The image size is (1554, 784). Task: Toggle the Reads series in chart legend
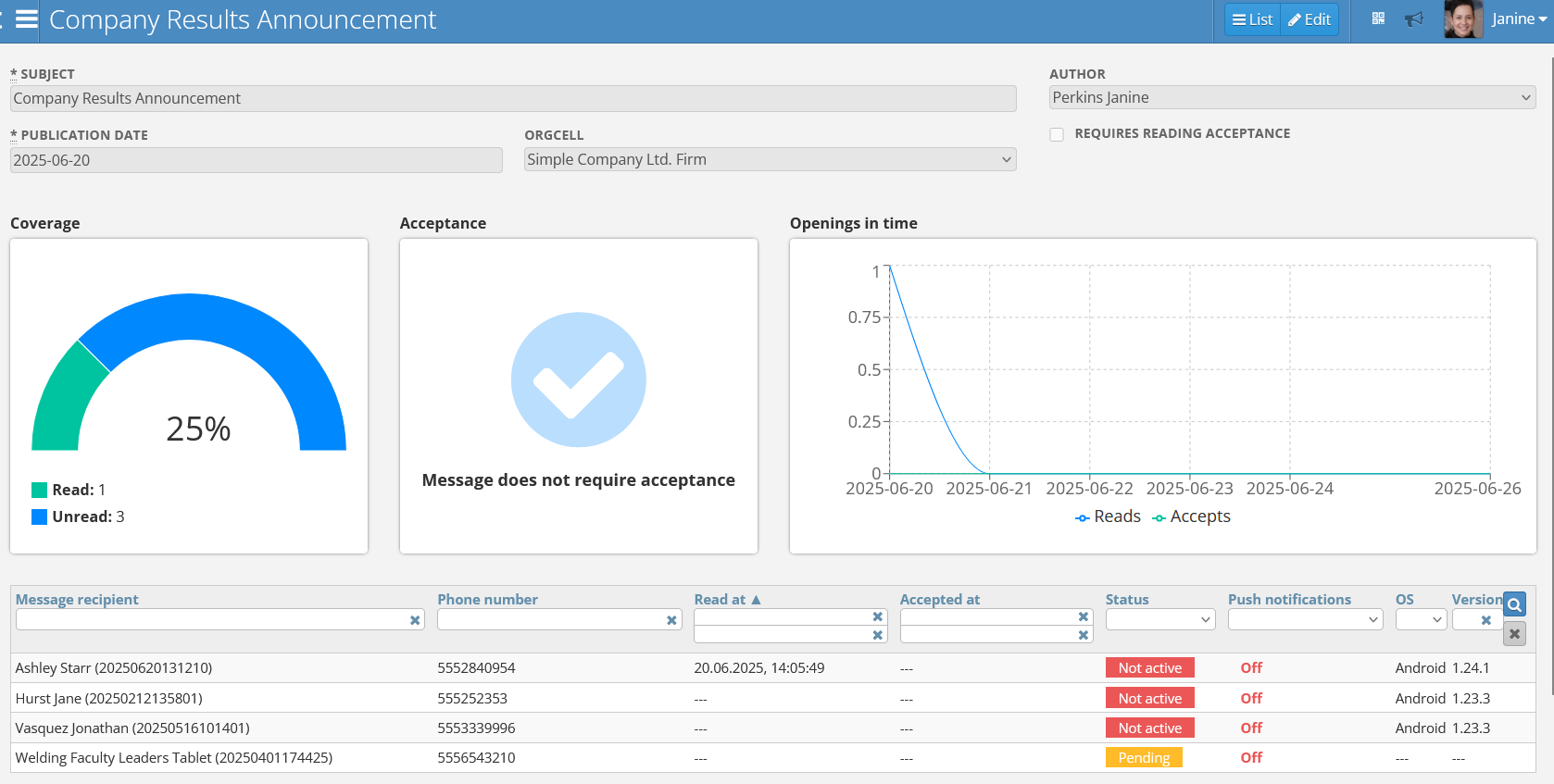coord(1108,516)
